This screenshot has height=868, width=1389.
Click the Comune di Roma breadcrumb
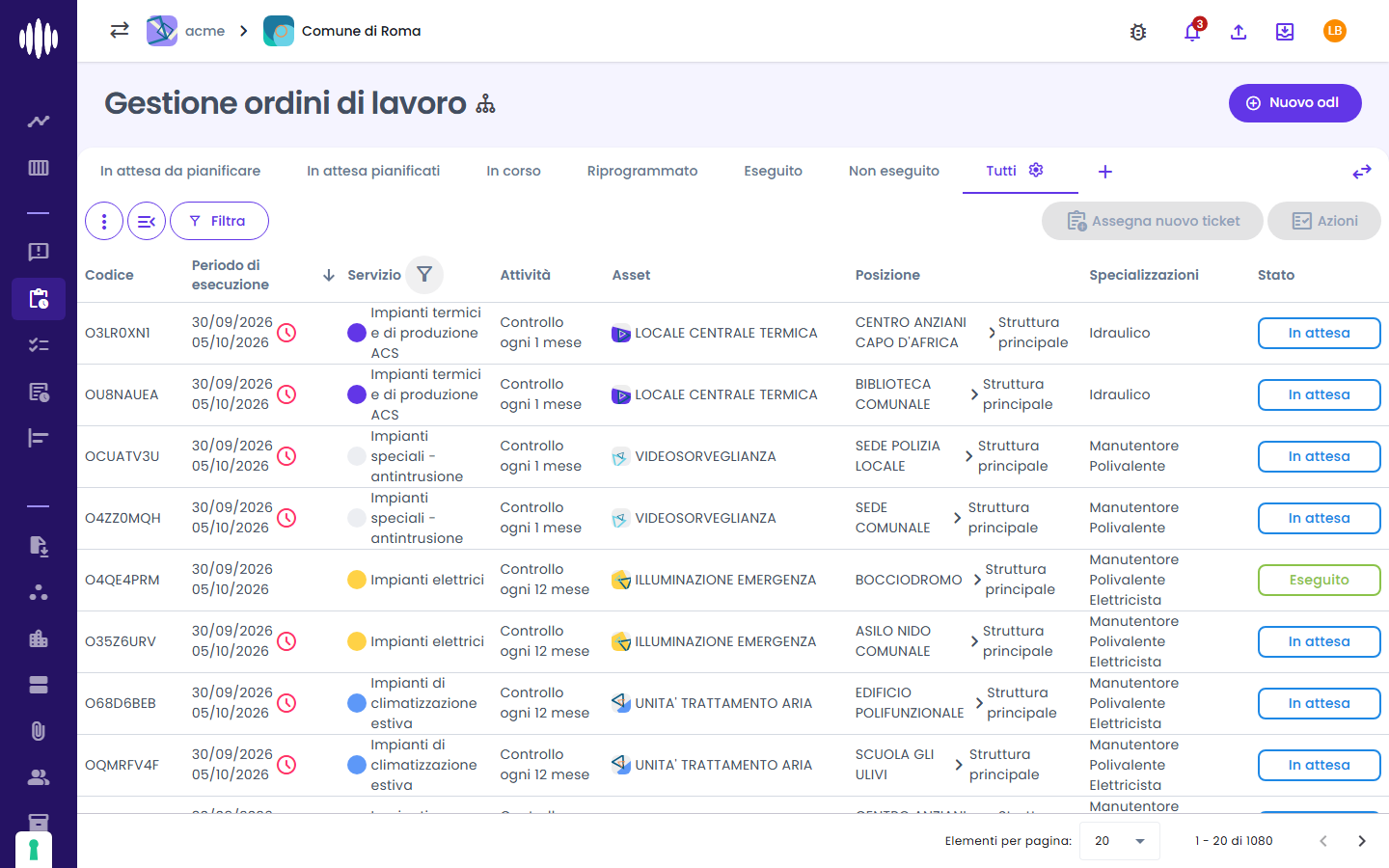click(342, 31)
